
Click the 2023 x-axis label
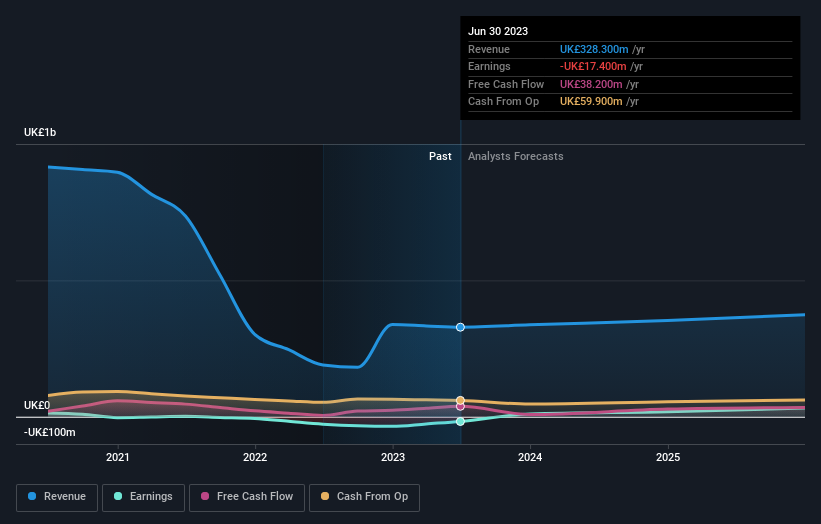pyautogui.click(x=393, y=457)
